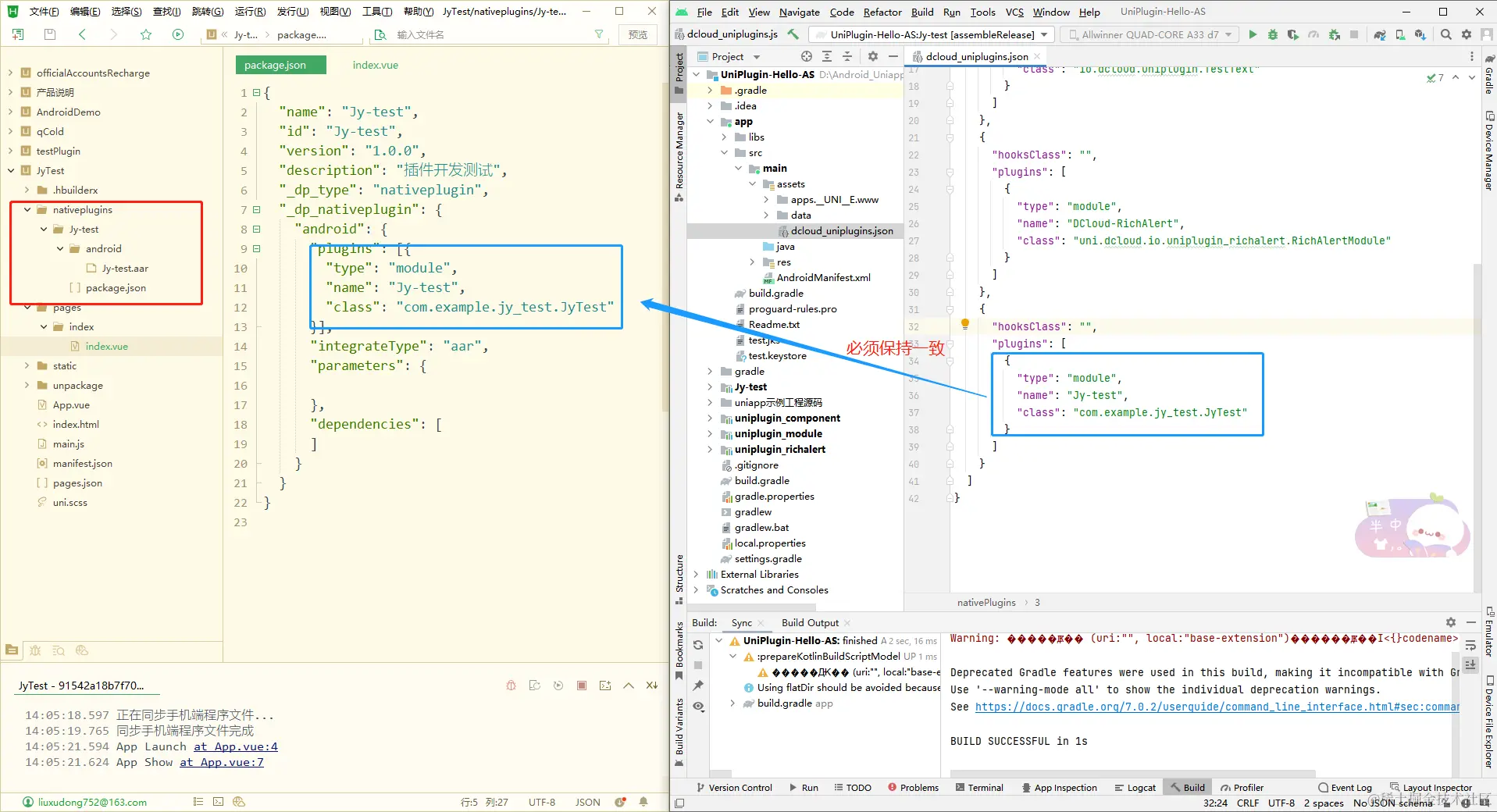Expand the unpackage folder
The height and width of the screenshot is (812, 1497).
(x=28, y=385)
